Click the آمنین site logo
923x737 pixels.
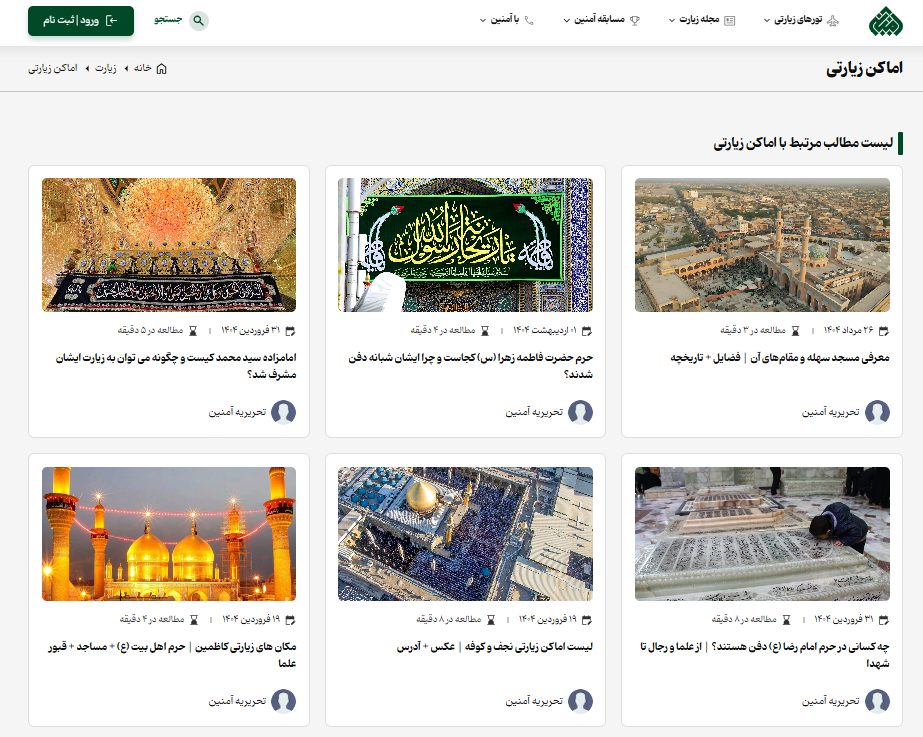[x=885, y=20]
